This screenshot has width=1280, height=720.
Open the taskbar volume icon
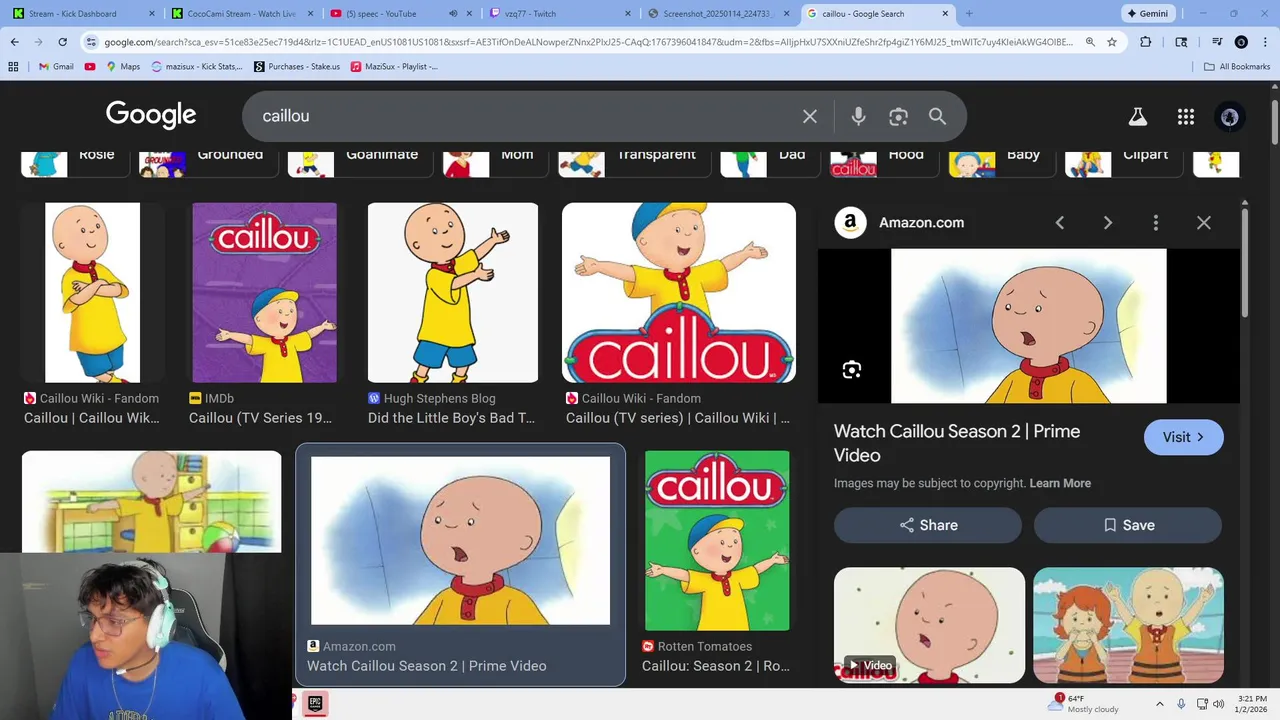pos(1219,704)
